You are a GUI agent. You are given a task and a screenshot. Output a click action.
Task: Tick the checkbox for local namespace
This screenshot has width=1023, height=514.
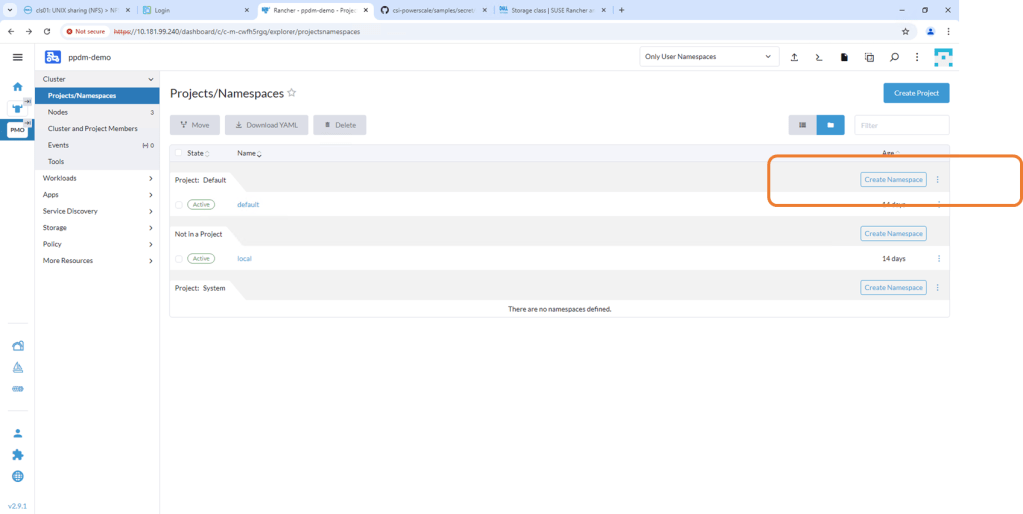[179, 259]
